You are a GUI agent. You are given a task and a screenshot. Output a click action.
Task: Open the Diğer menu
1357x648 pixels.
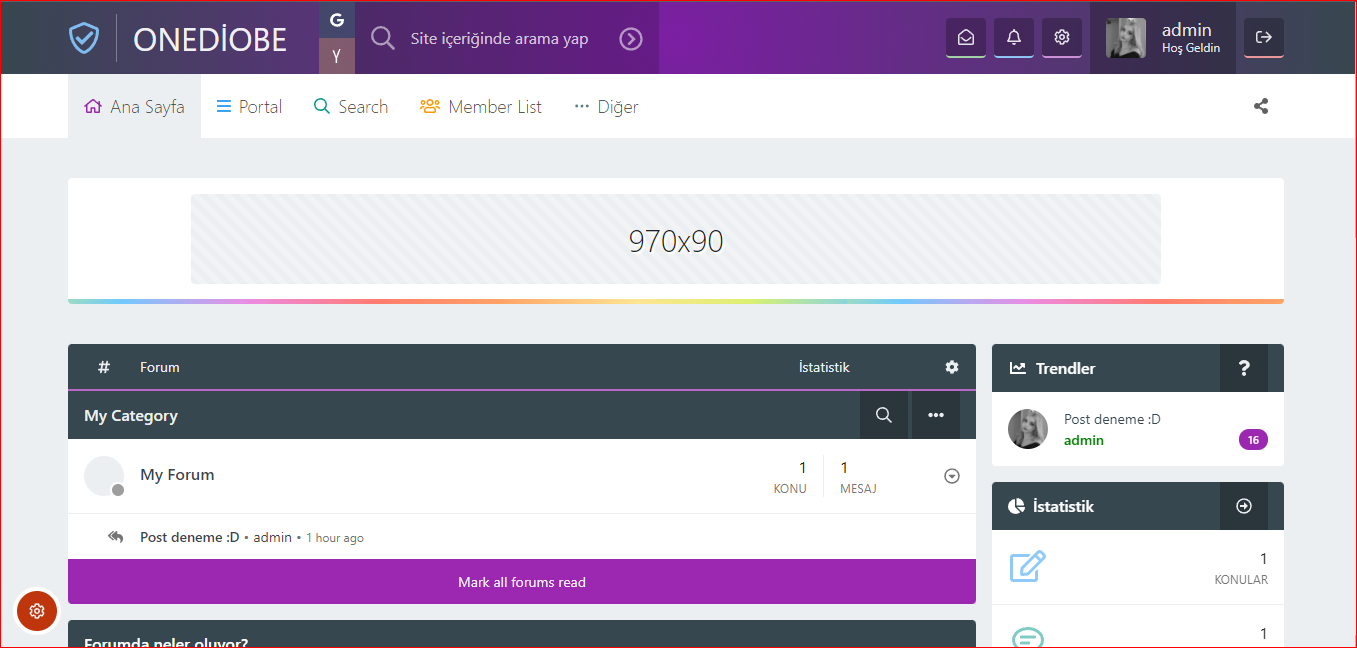pos(606,107)
